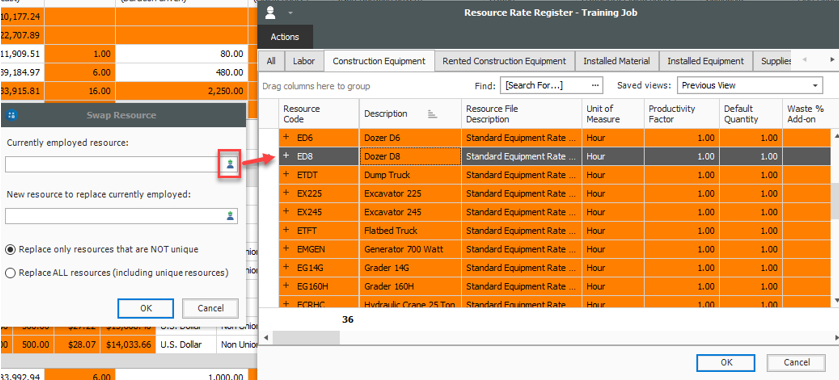Open the title bar quick-access dropdown arrow
This screenshot has height=380, width=839.
[291, 13]
